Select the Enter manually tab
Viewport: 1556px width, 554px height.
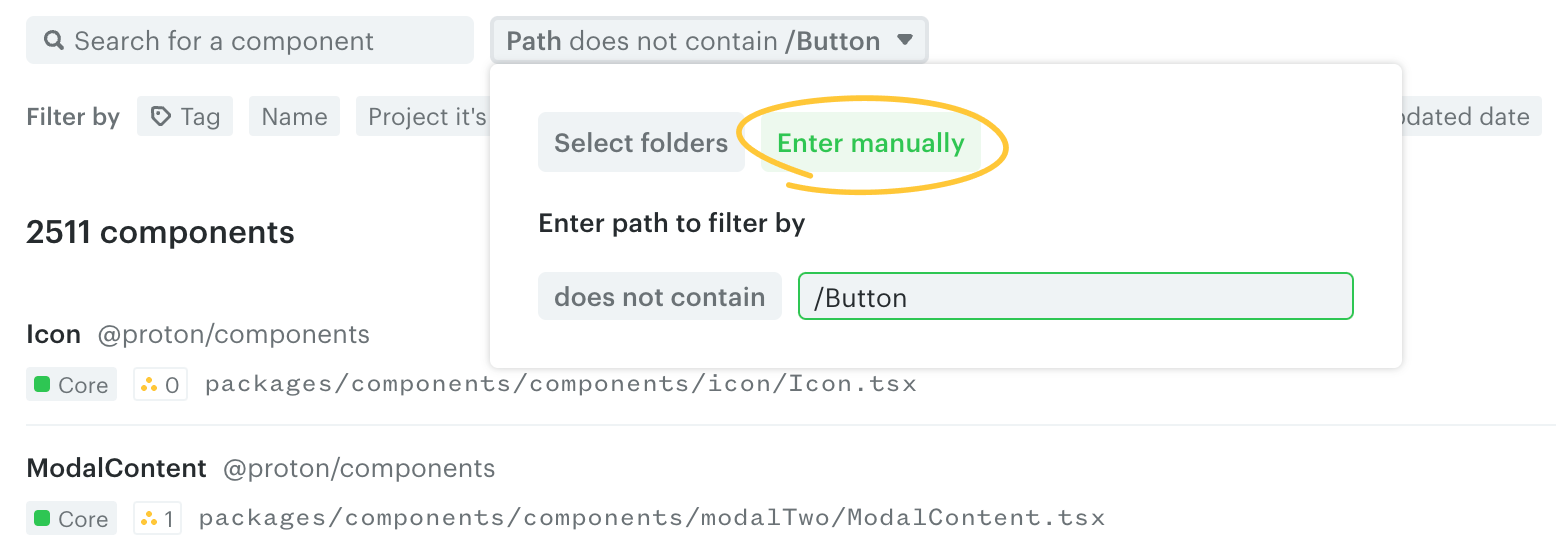tap(870, 143)
